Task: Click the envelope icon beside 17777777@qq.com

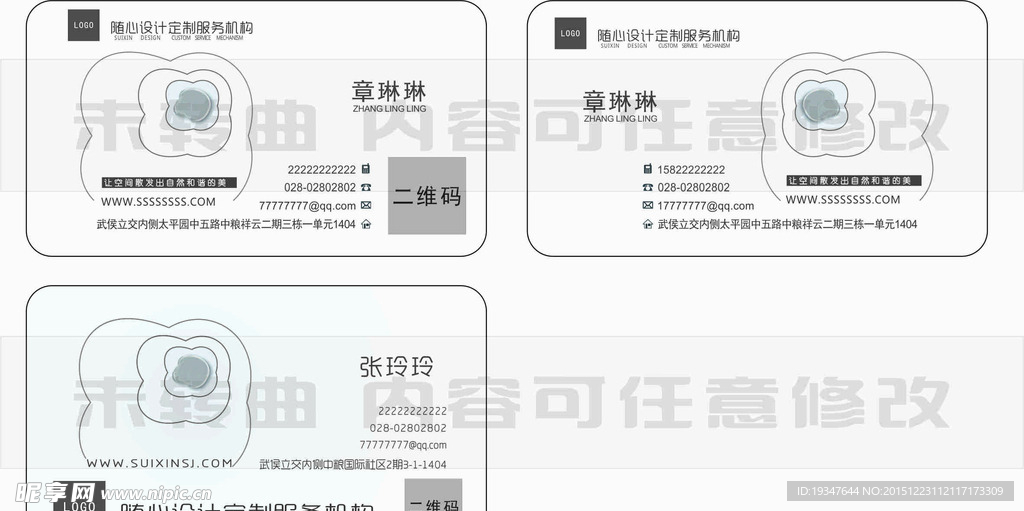Action: pos(648,206)
